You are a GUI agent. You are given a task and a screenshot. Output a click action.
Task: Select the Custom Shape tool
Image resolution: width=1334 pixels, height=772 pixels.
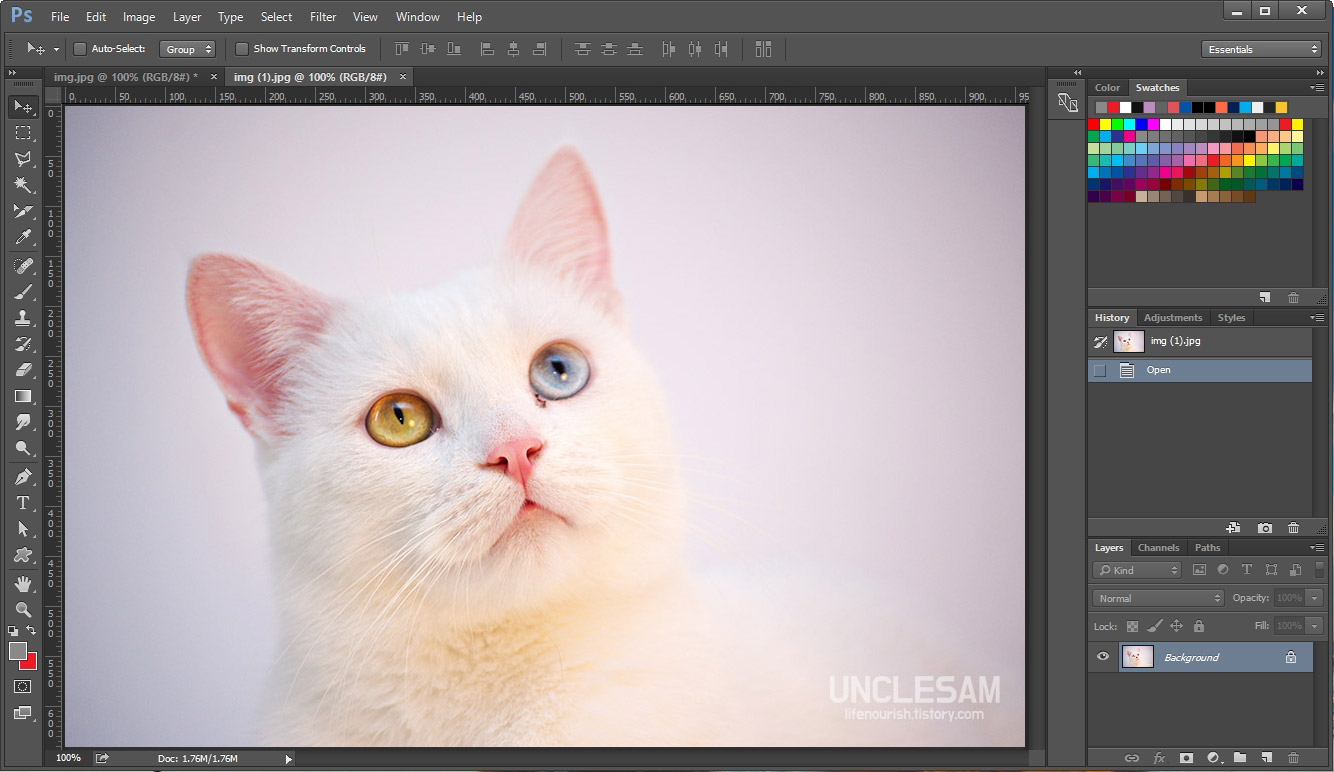(x=22, y=555)
